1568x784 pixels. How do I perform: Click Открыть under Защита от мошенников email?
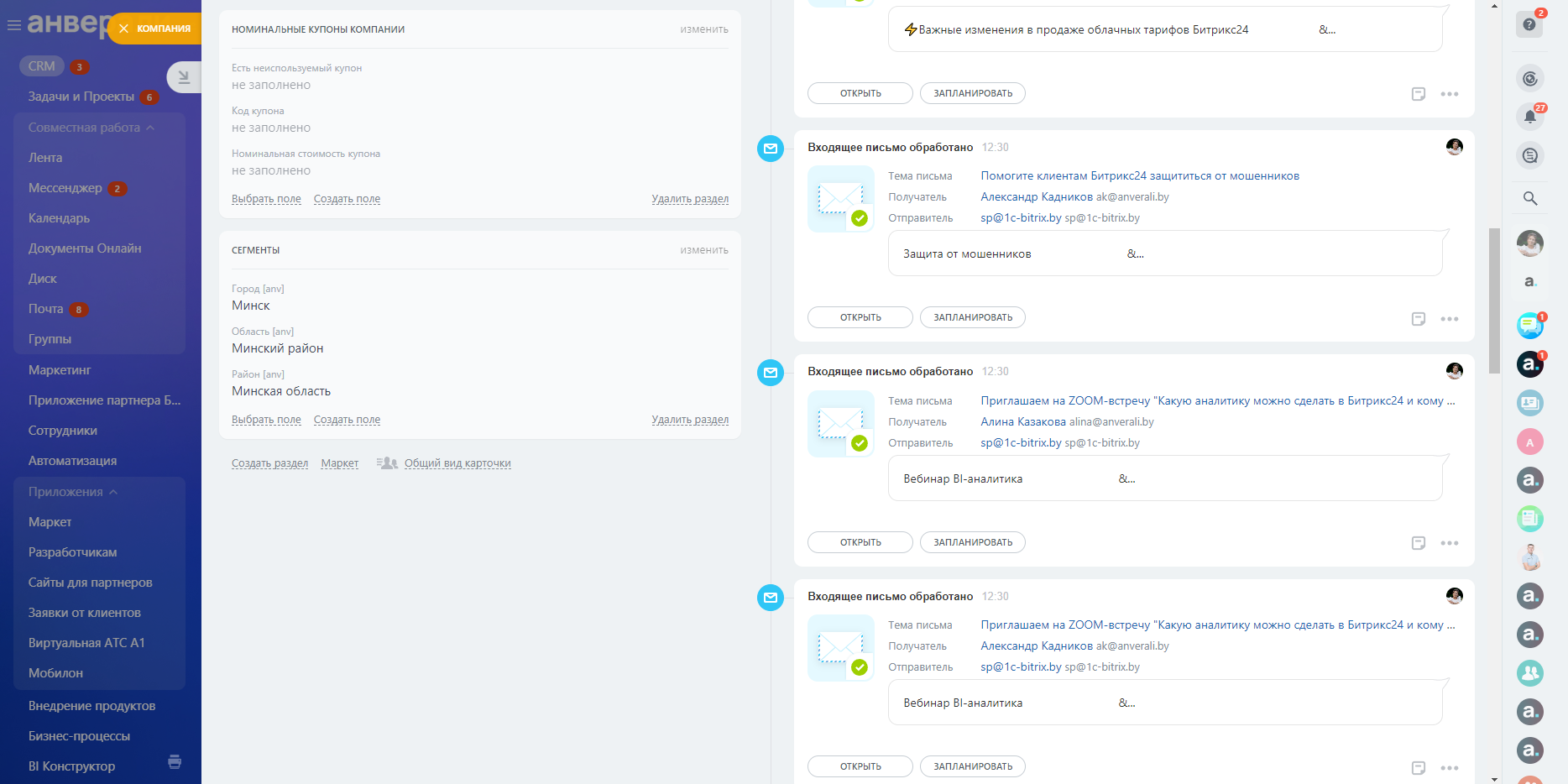[x=860, y=317]
